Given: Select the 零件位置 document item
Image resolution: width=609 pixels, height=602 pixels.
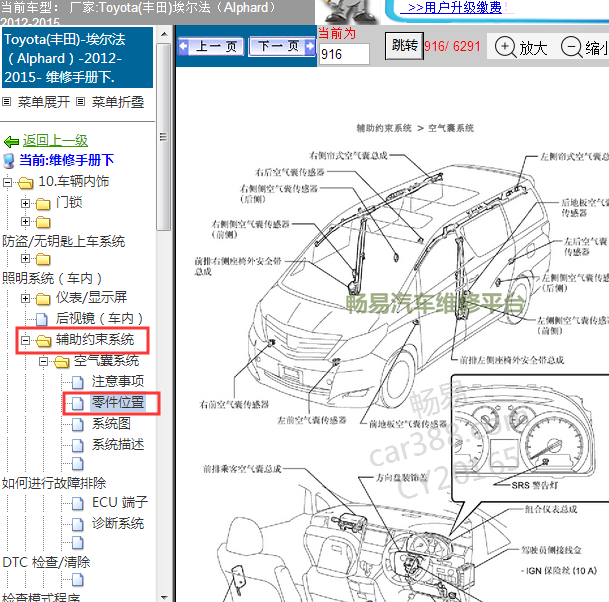Looking at the screenshot, I should tap(117, 402).
